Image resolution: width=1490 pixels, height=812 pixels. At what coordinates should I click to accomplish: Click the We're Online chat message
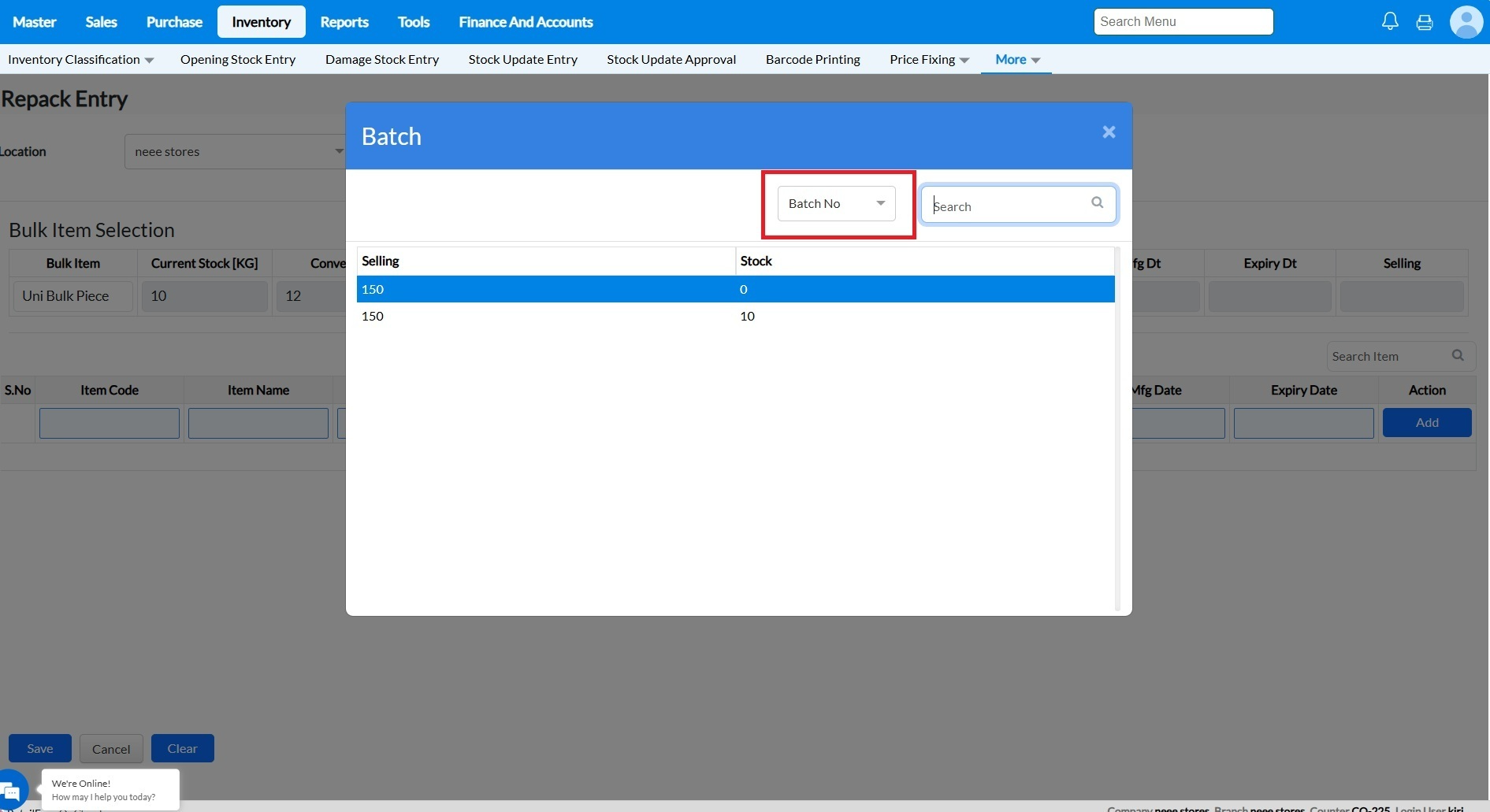[110, 789]
